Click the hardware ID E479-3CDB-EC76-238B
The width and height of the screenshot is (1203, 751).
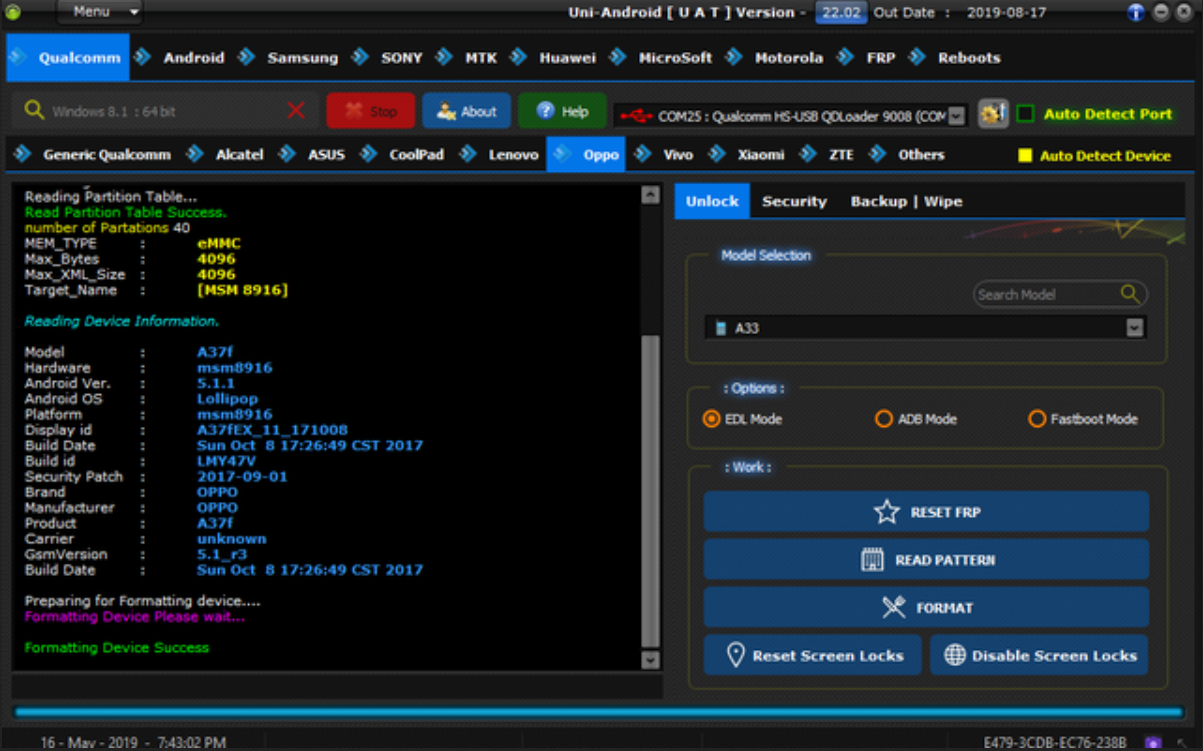[x=1055, y=743]
